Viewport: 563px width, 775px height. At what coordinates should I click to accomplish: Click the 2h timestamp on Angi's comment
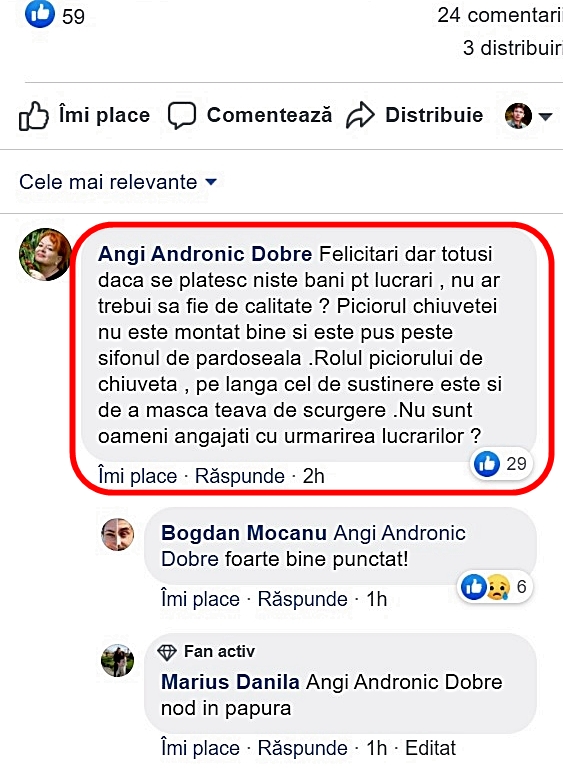coord(313,476)
